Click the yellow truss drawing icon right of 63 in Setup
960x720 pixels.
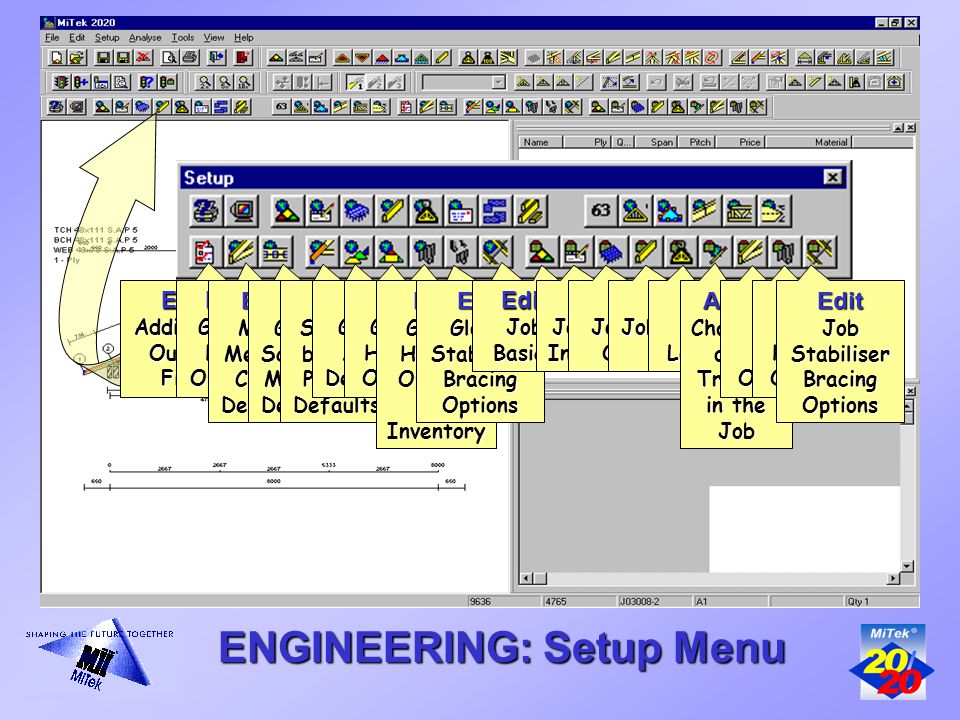click(636, 211)
